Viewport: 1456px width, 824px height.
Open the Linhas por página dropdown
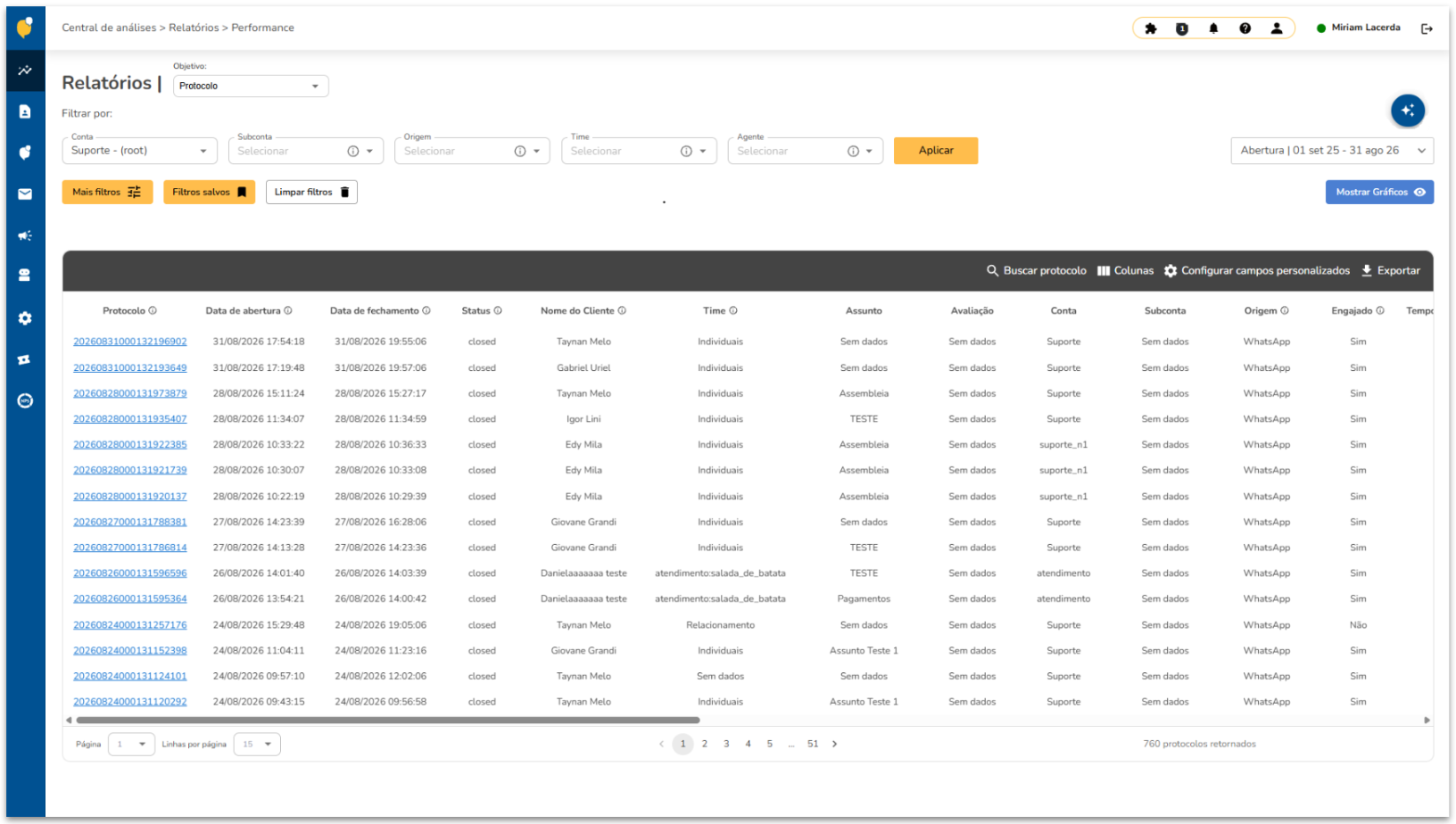(257, 744)
